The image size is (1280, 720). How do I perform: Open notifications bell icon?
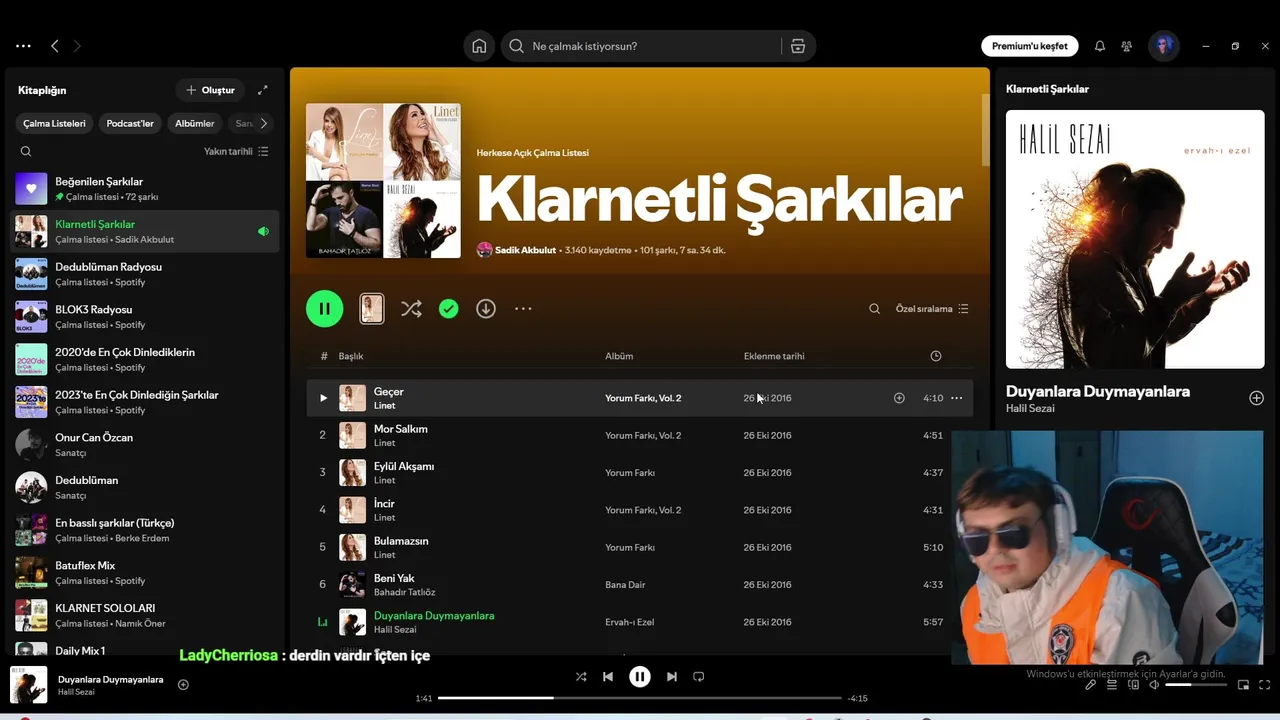[1100, 46]
